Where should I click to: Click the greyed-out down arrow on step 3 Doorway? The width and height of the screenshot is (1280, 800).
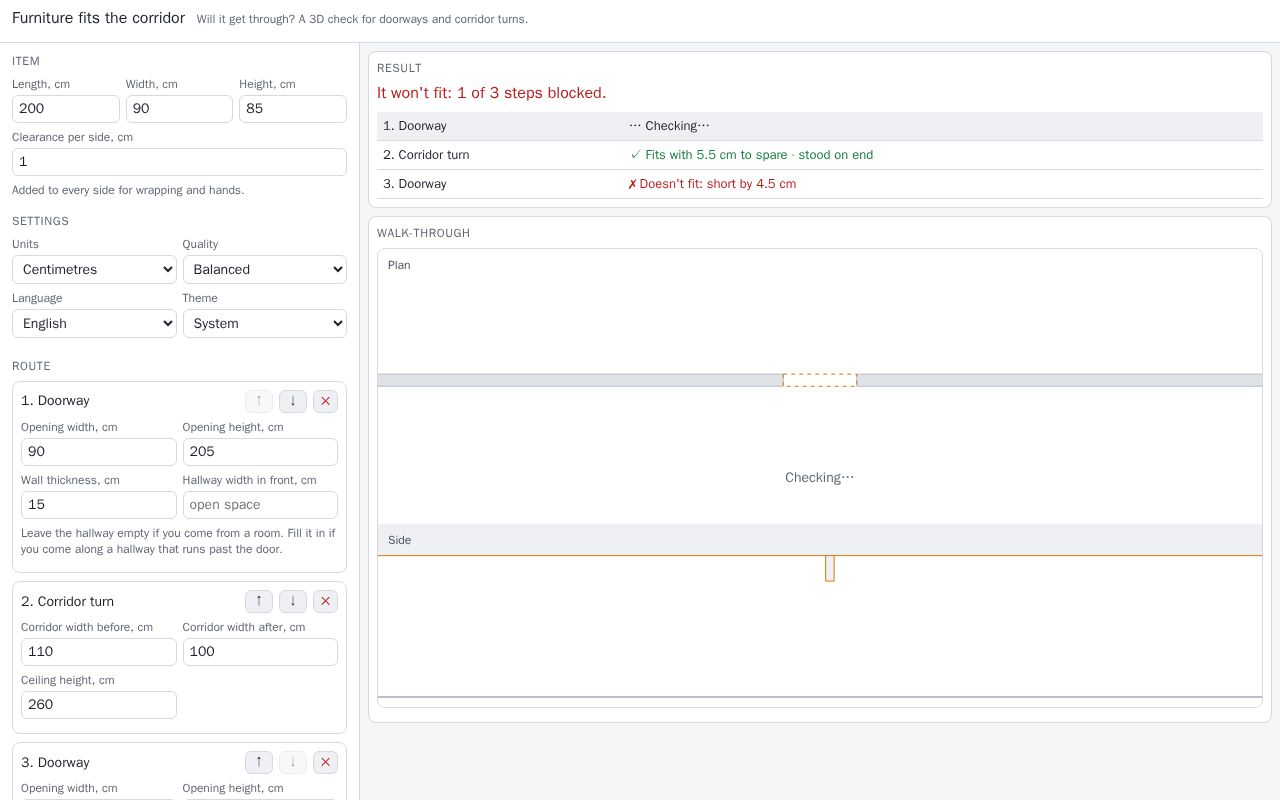292,762
